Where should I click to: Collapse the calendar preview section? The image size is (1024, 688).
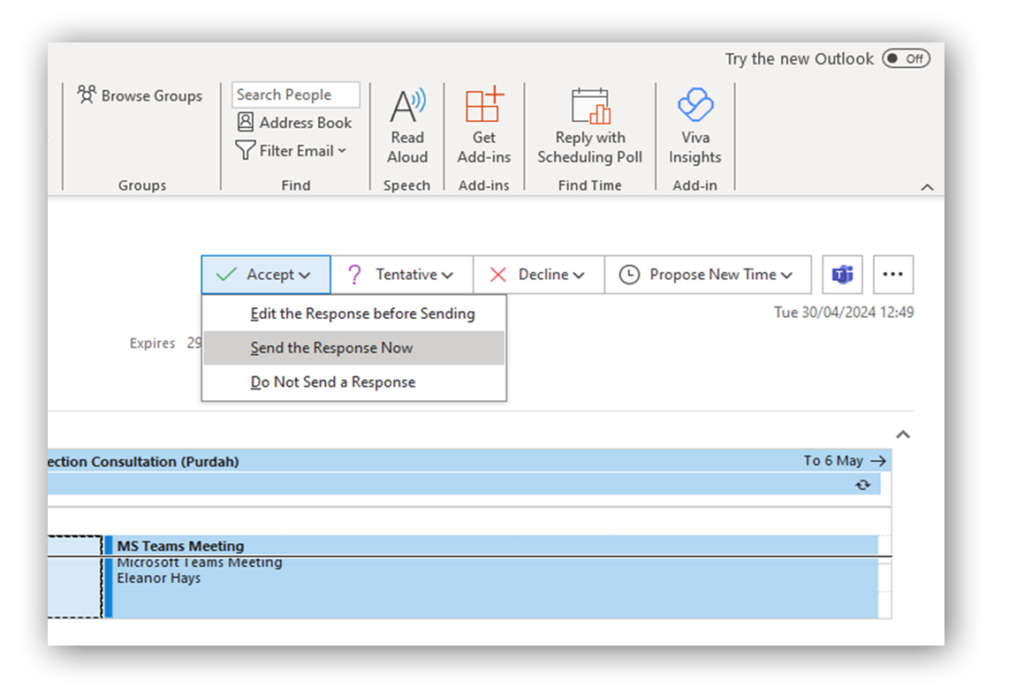click(x=903, y=434)
